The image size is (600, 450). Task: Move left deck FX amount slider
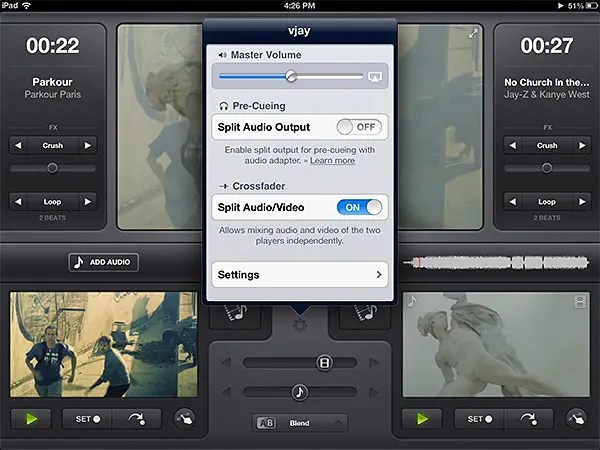click(52, 168)
